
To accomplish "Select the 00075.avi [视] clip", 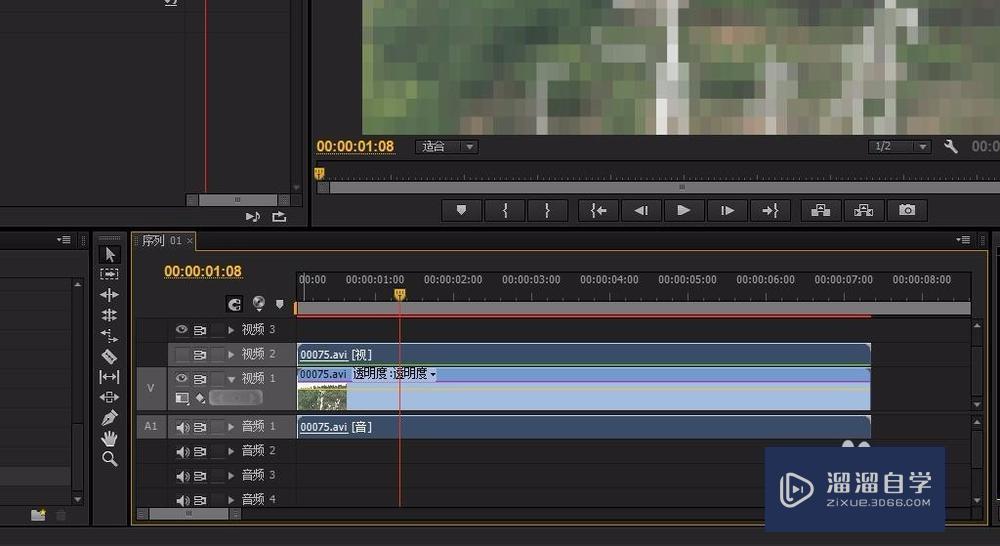I will pos(584,354).
